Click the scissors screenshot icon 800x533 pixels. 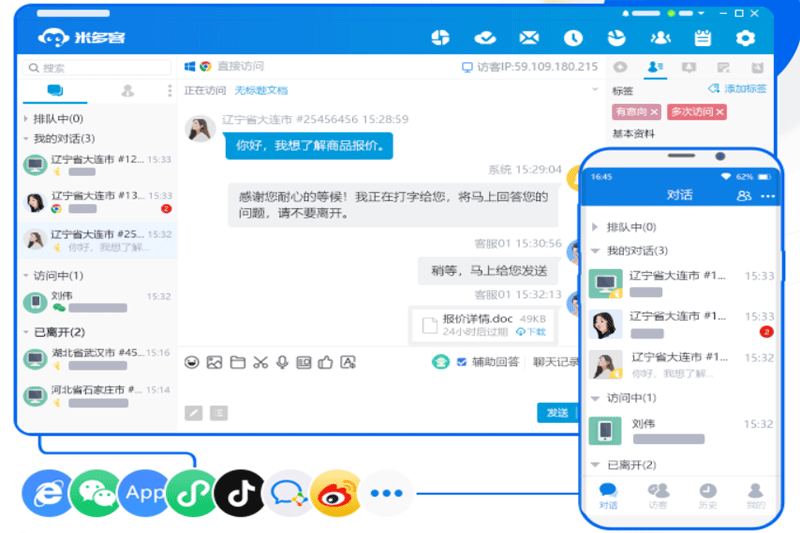[260, 362]
